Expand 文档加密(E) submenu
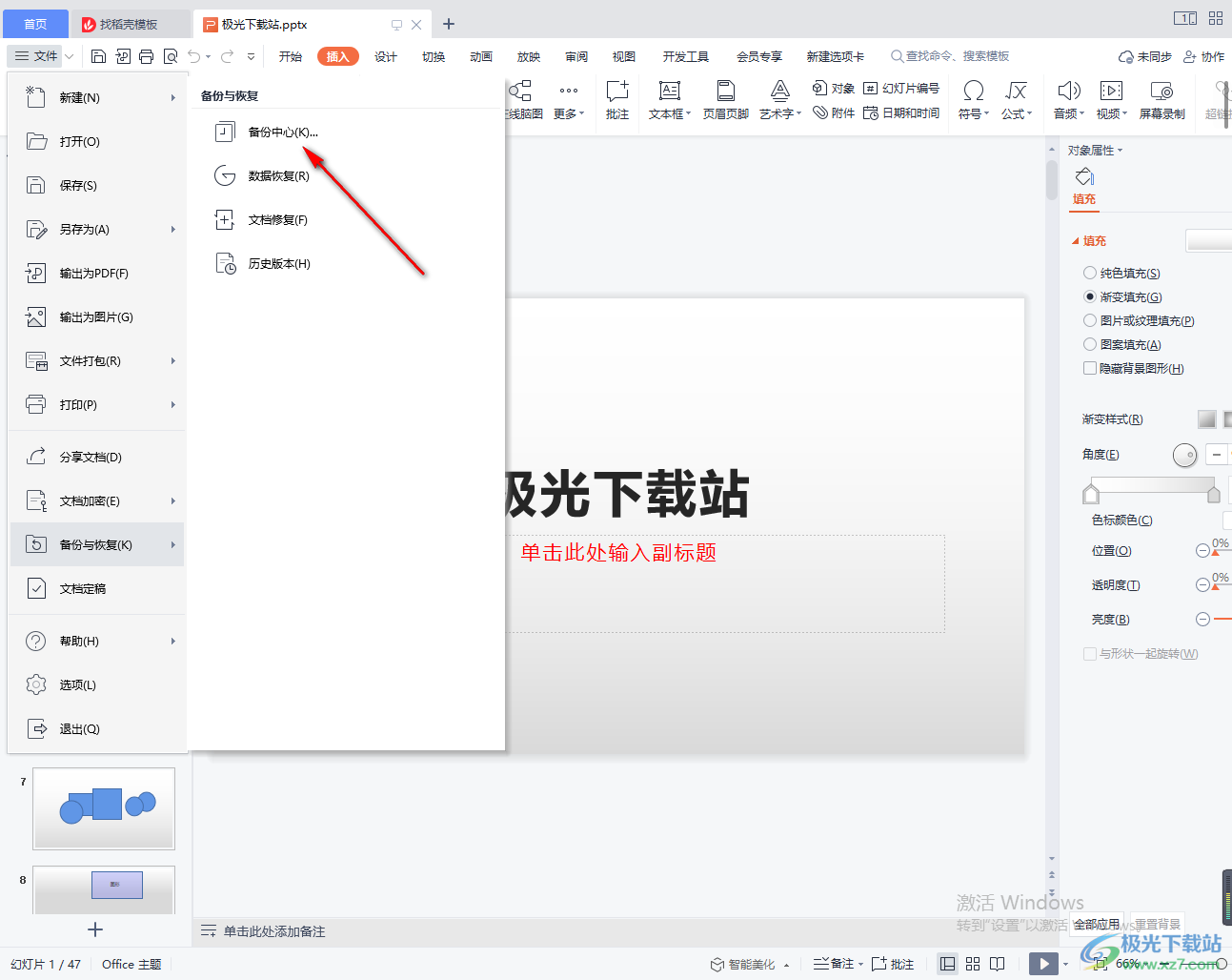The image size is (1232, 980). (x=172, y=500)
